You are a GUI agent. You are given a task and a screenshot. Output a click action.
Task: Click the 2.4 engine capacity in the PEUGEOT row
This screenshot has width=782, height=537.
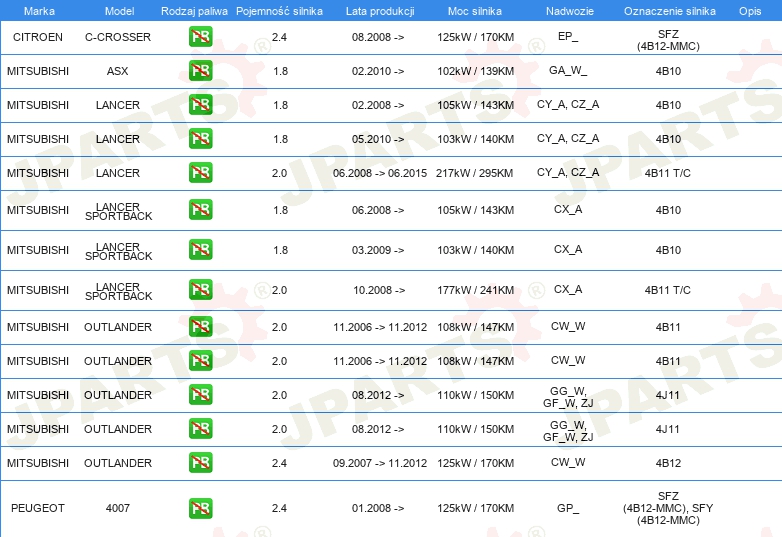tap(279, 508)
